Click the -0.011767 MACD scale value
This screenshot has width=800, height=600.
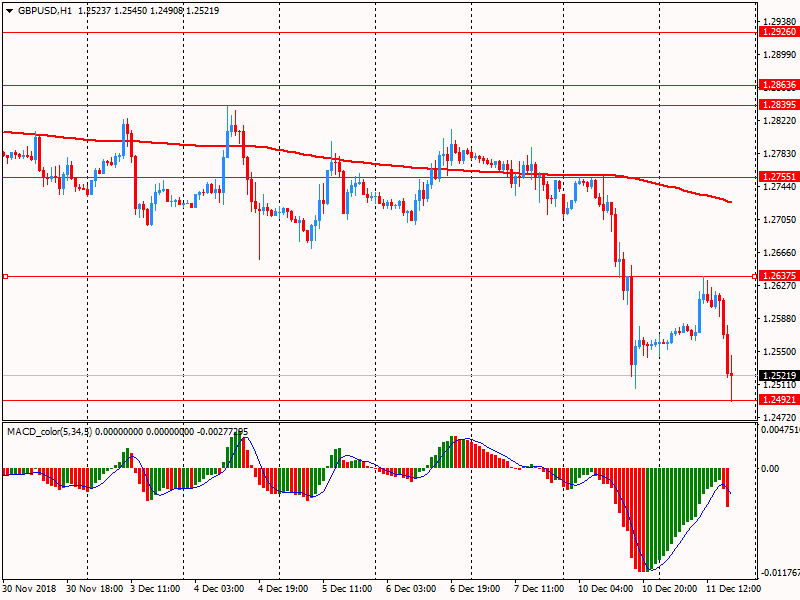click(x=780, y=574)
